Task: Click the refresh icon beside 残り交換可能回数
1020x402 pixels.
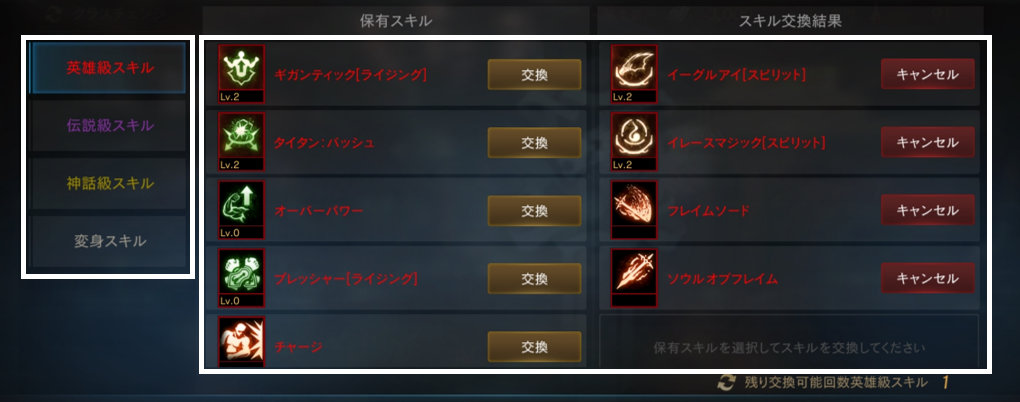Action: click(726, 382)
